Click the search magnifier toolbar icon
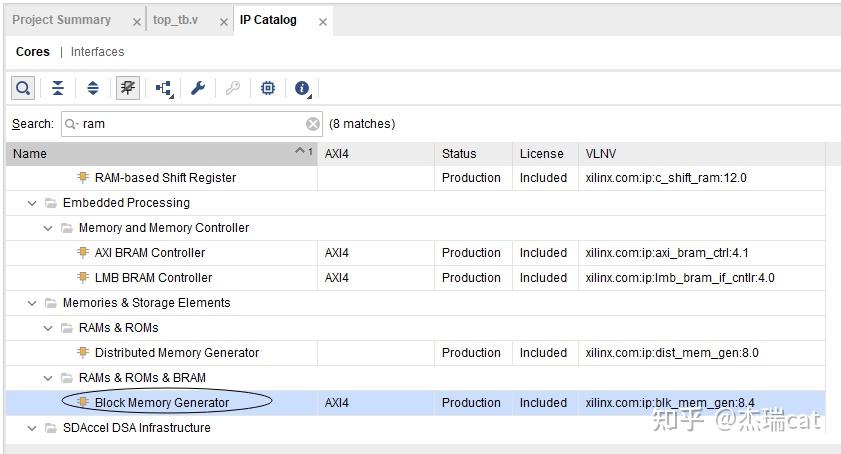This screenshot has height=454, width=841. click(23, 88)
